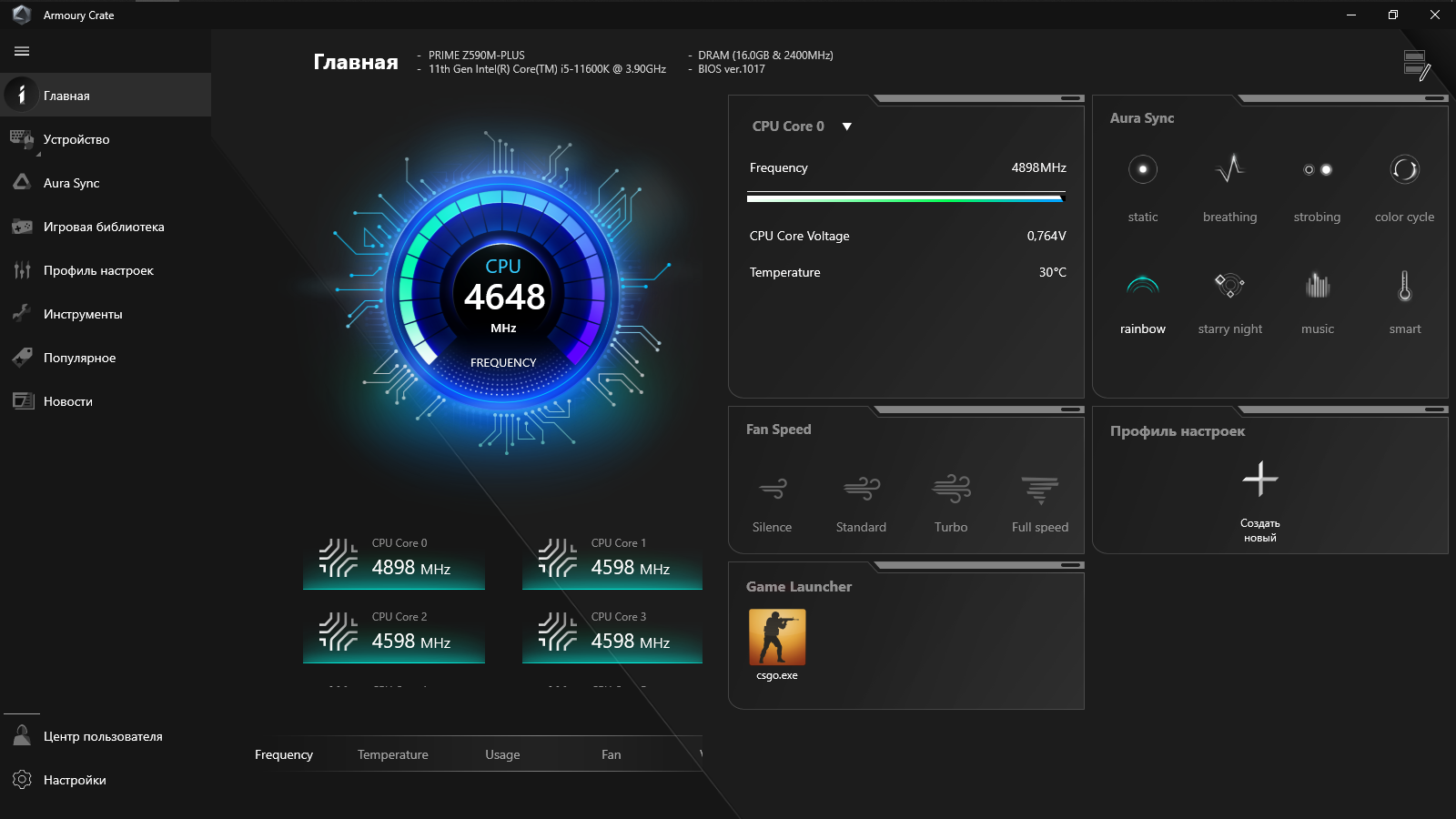The image size is (1456, 819).
Task: Open Настройки settings in sidebar
Action: (x=75, y=780)
